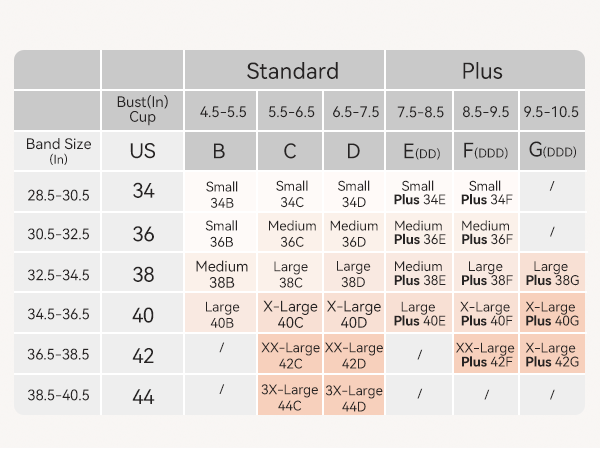The image size is (600, 450).
Task: Select the XX-Large Plus 42F cell
Action: tap(485, 354)
